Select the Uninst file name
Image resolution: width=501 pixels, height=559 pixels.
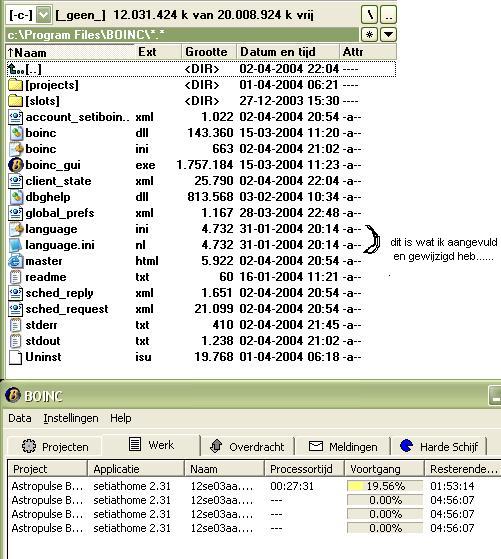[43, 357]
